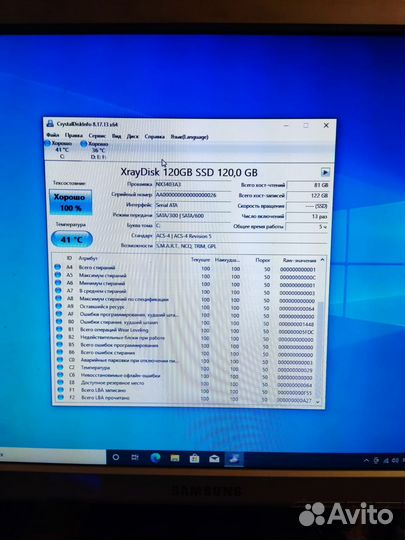The width and height of the screenshot is (405, 540).
Task: Click the attribute list scroll-down arrow
Action: [318, 402]
